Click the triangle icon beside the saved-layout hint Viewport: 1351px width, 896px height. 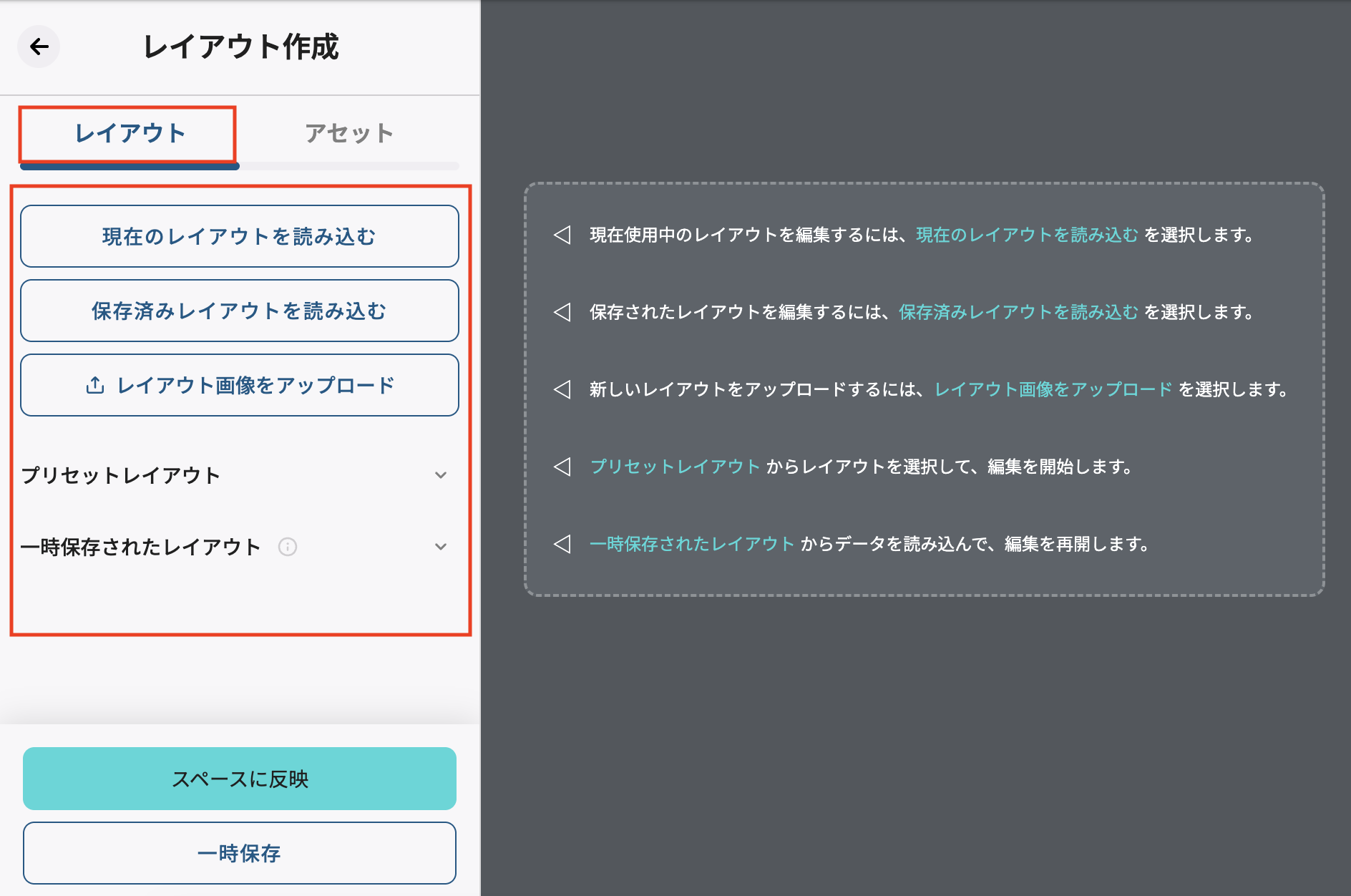coord(562,312)
